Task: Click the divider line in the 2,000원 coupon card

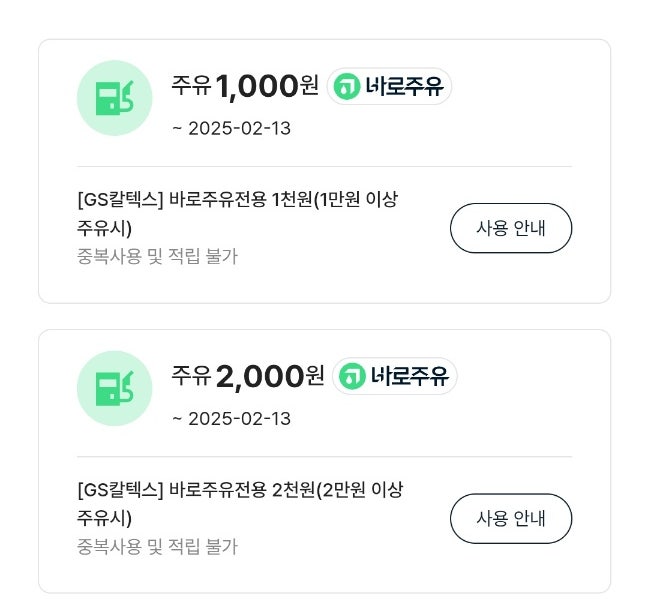Action: (x=324, y=456)
